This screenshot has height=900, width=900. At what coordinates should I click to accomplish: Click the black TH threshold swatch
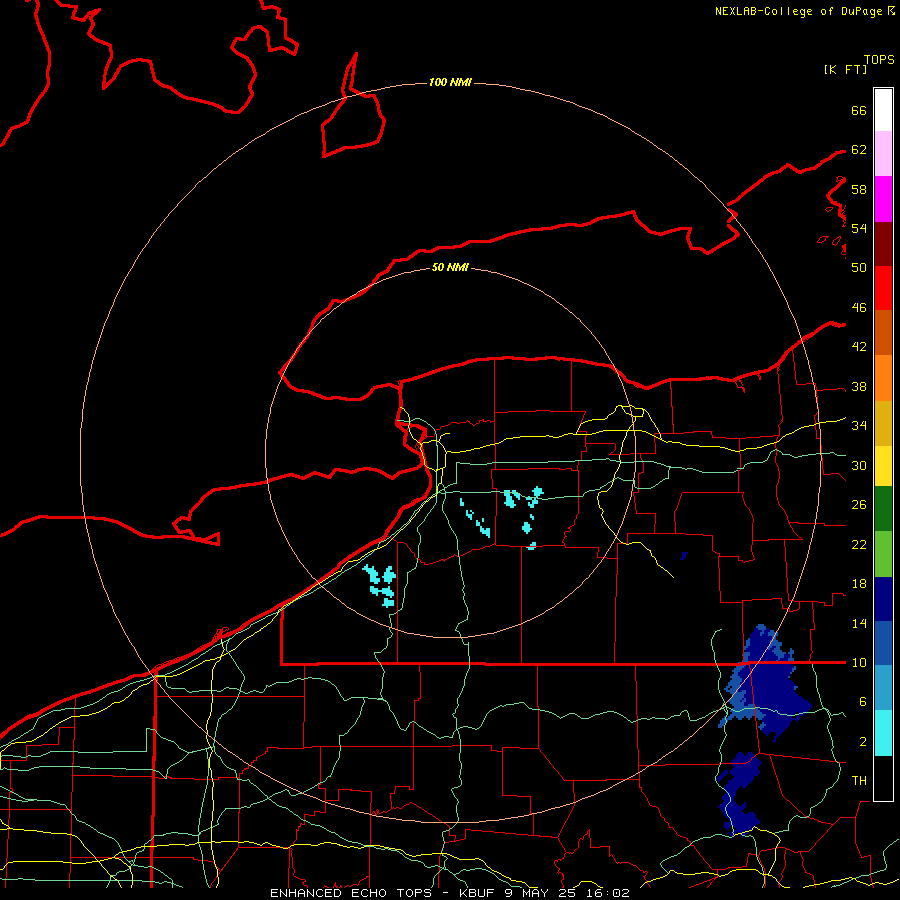[883, 778]
